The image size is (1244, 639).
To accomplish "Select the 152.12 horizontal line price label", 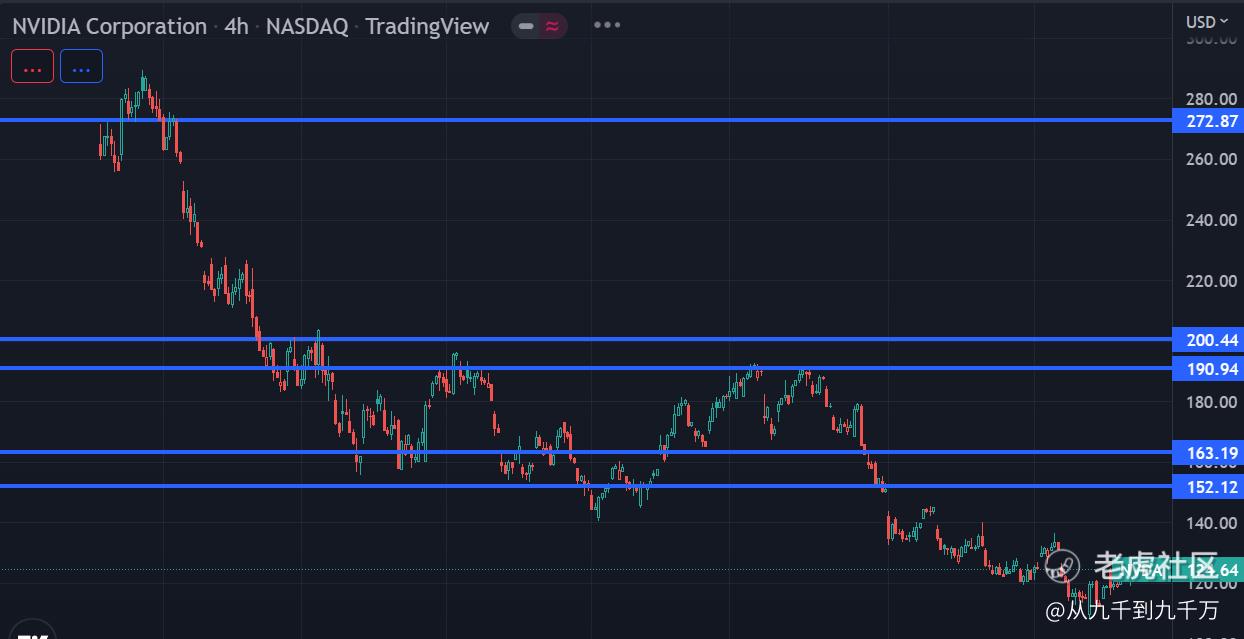I will click(1207, 487).
